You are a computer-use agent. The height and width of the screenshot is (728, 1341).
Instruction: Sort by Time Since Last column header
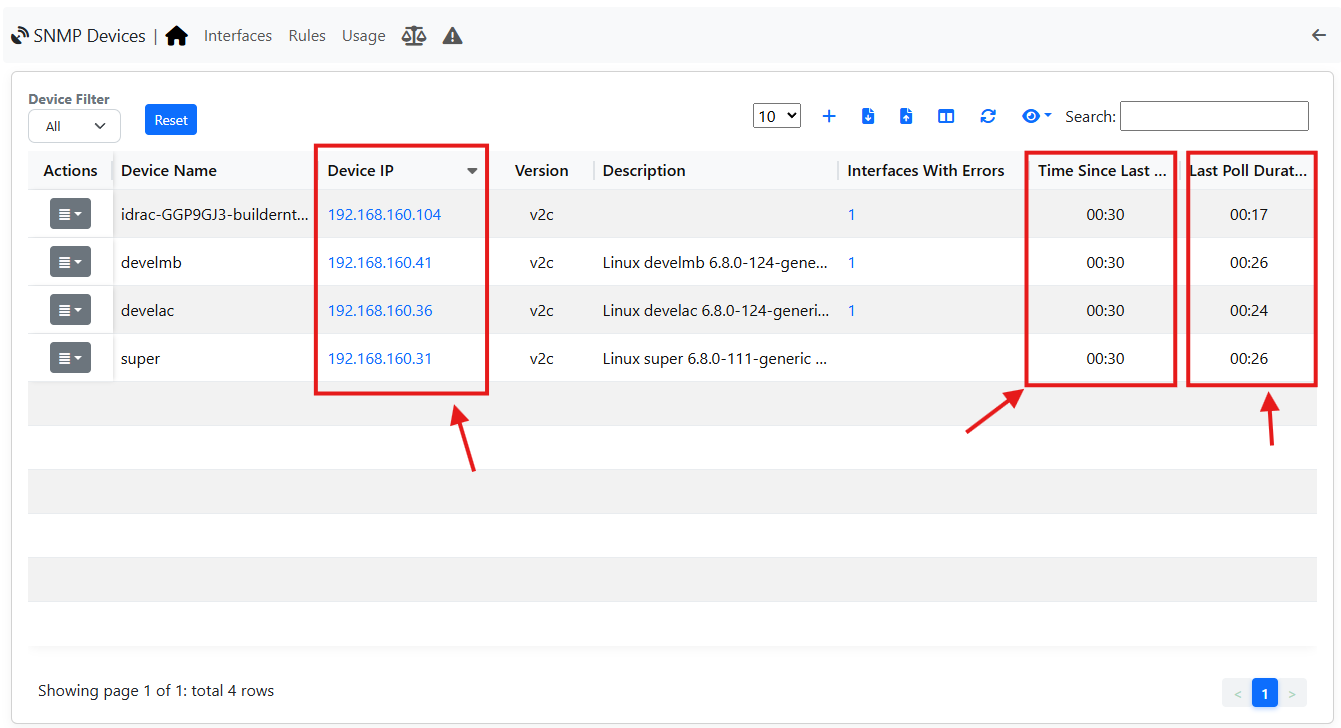click(x=1102, y=171)
